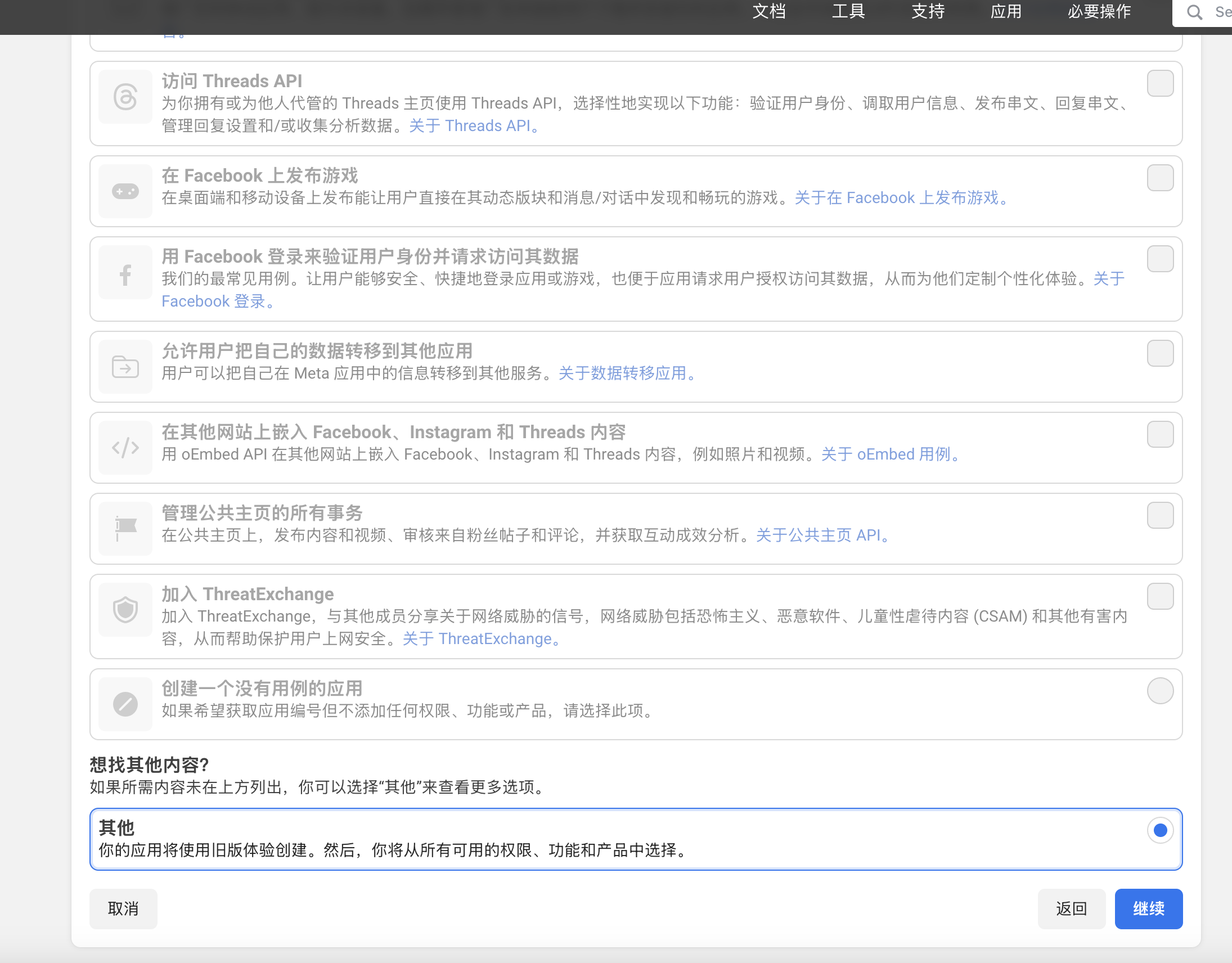Click the game controller icon
The image size is (1232, 963).
[x=125, y=191]
